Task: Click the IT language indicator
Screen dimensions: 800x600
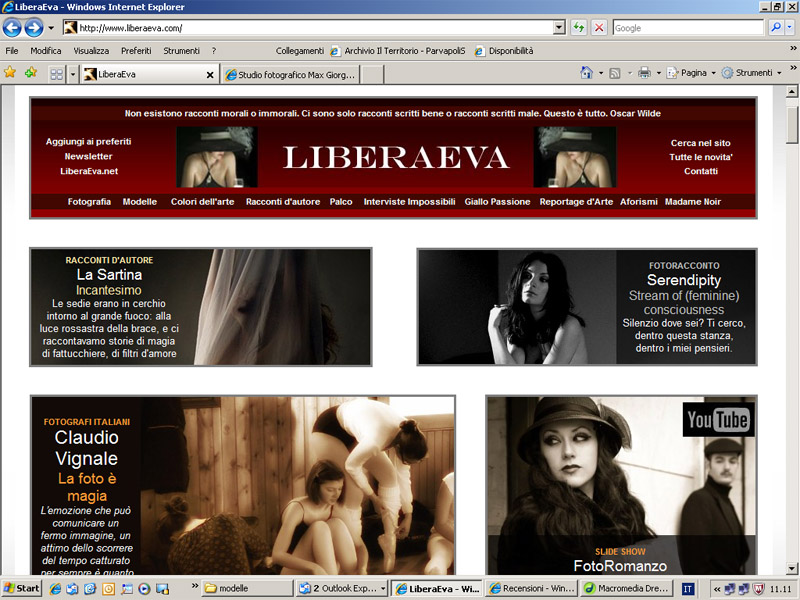Action: (x=687, y=589)
